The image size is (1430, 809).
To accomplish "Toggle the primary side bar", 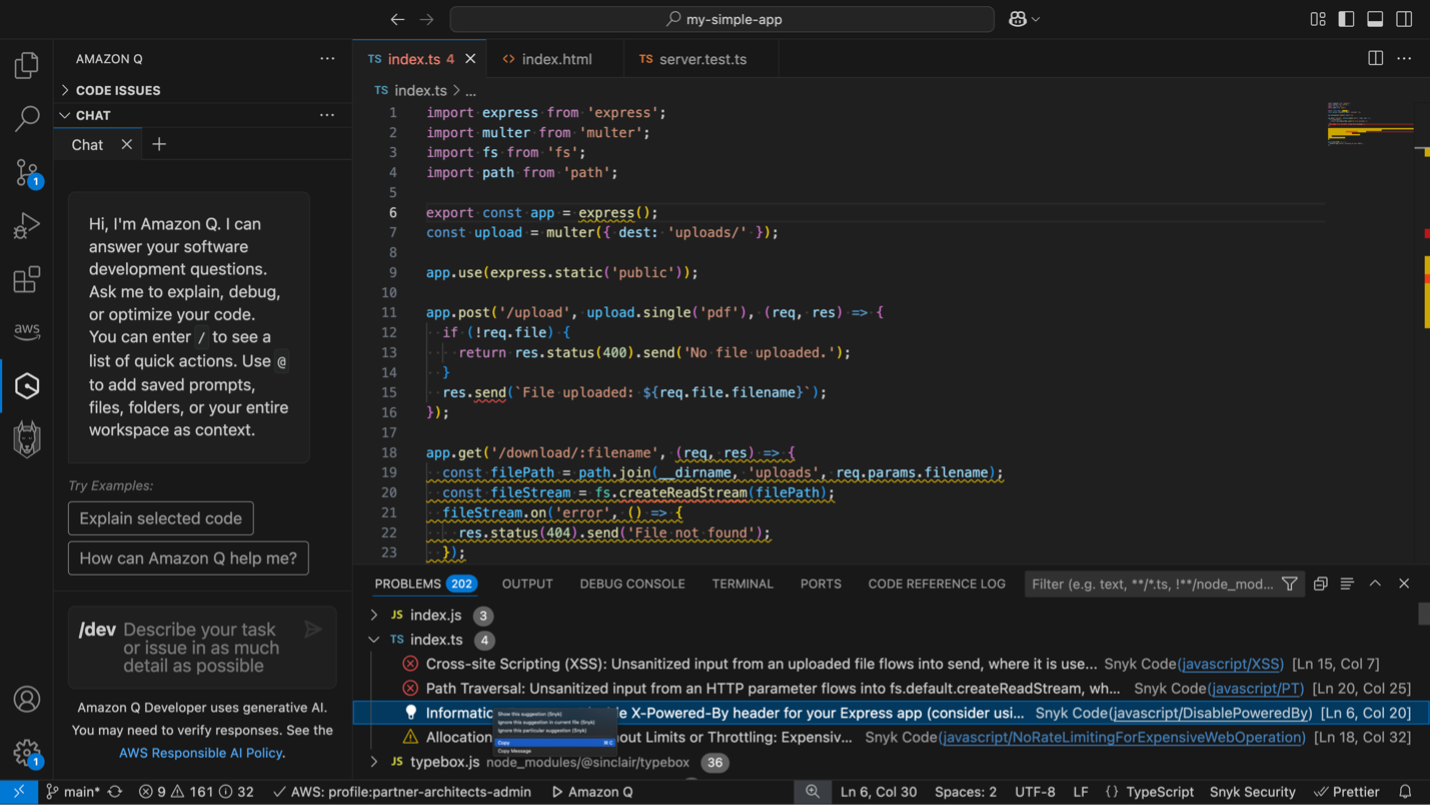I will (x=1346, y=19).
